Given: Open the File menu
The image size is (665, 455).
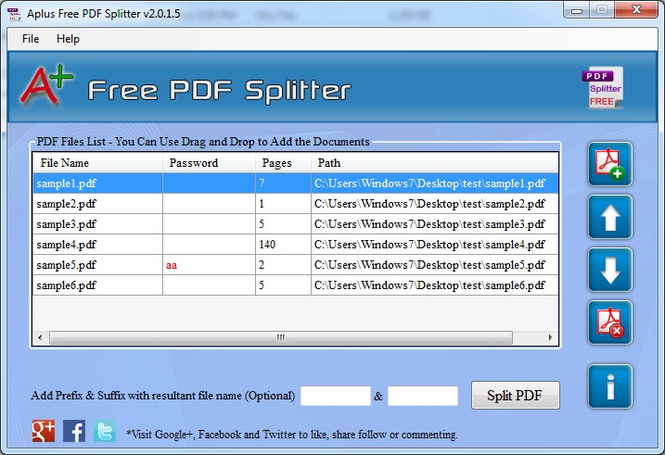Looking at the screenshot, I should pyautogui.click(x=31, y=39).
